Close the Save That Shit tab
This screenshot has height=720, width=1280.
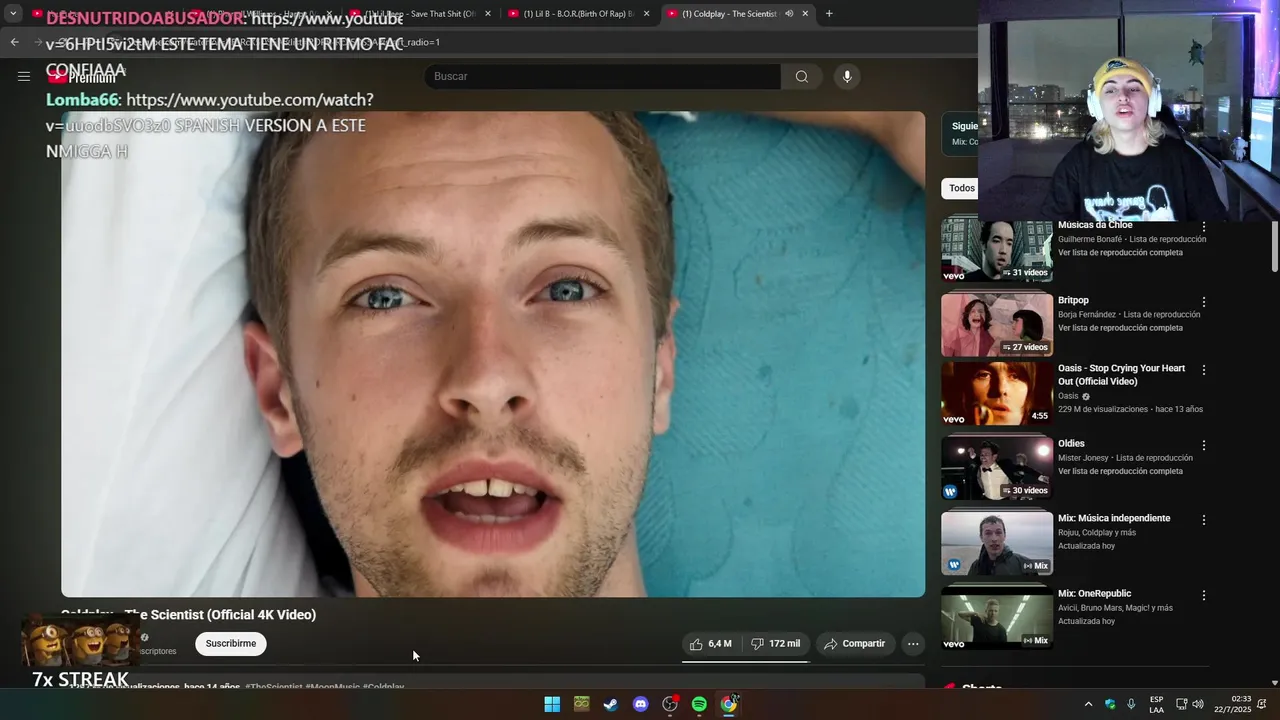[x=487, y=14]
